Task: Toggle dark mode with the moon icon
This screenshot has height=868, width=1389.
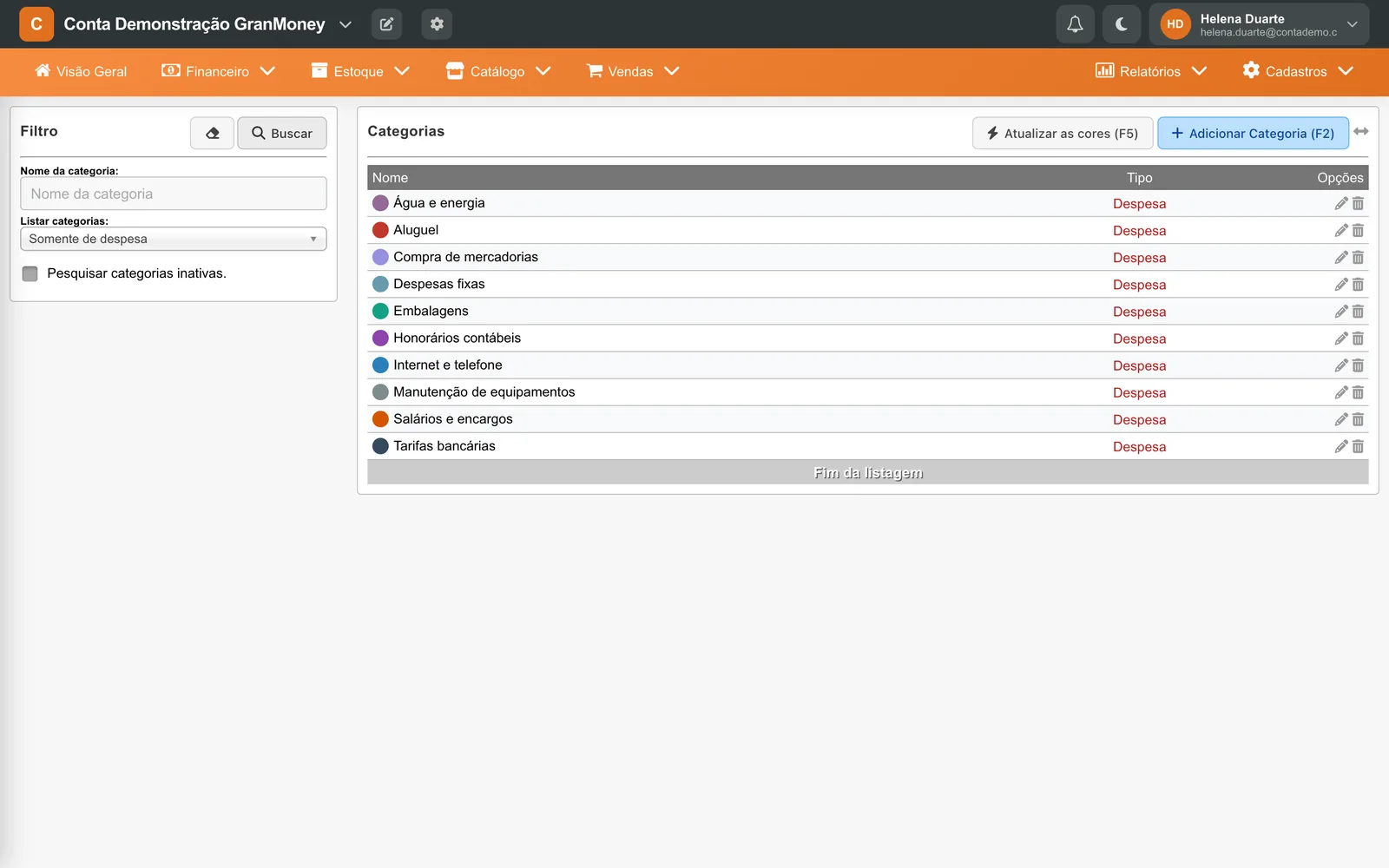Action: (x=1122, y=24)
